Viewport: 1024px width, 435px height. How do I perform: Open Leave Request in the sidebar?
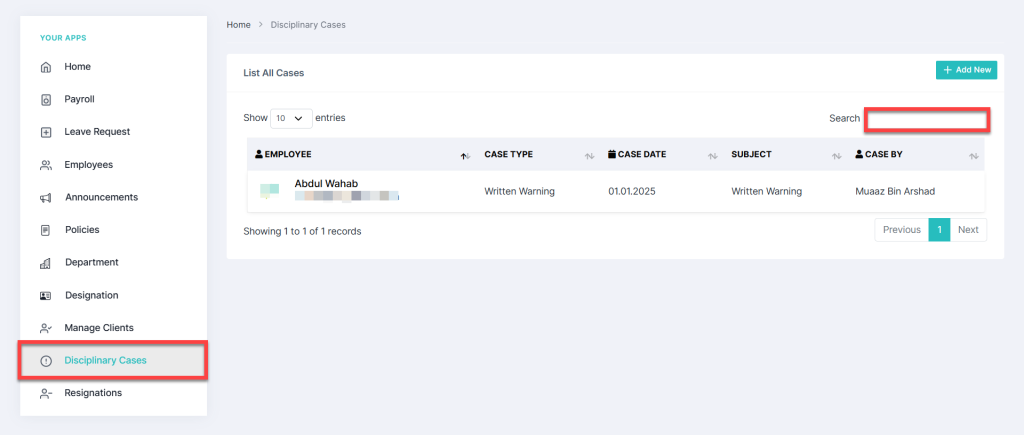pyautogui.click(x=97, y=132)
